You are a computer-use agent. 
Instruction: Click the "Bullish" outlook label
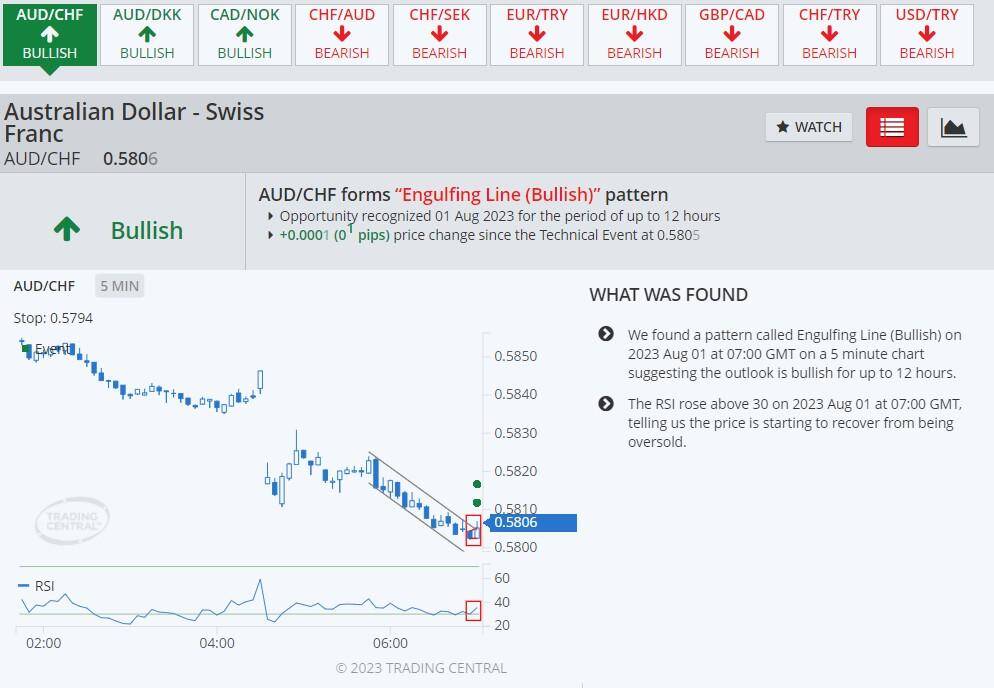click(x=147, y=230)
